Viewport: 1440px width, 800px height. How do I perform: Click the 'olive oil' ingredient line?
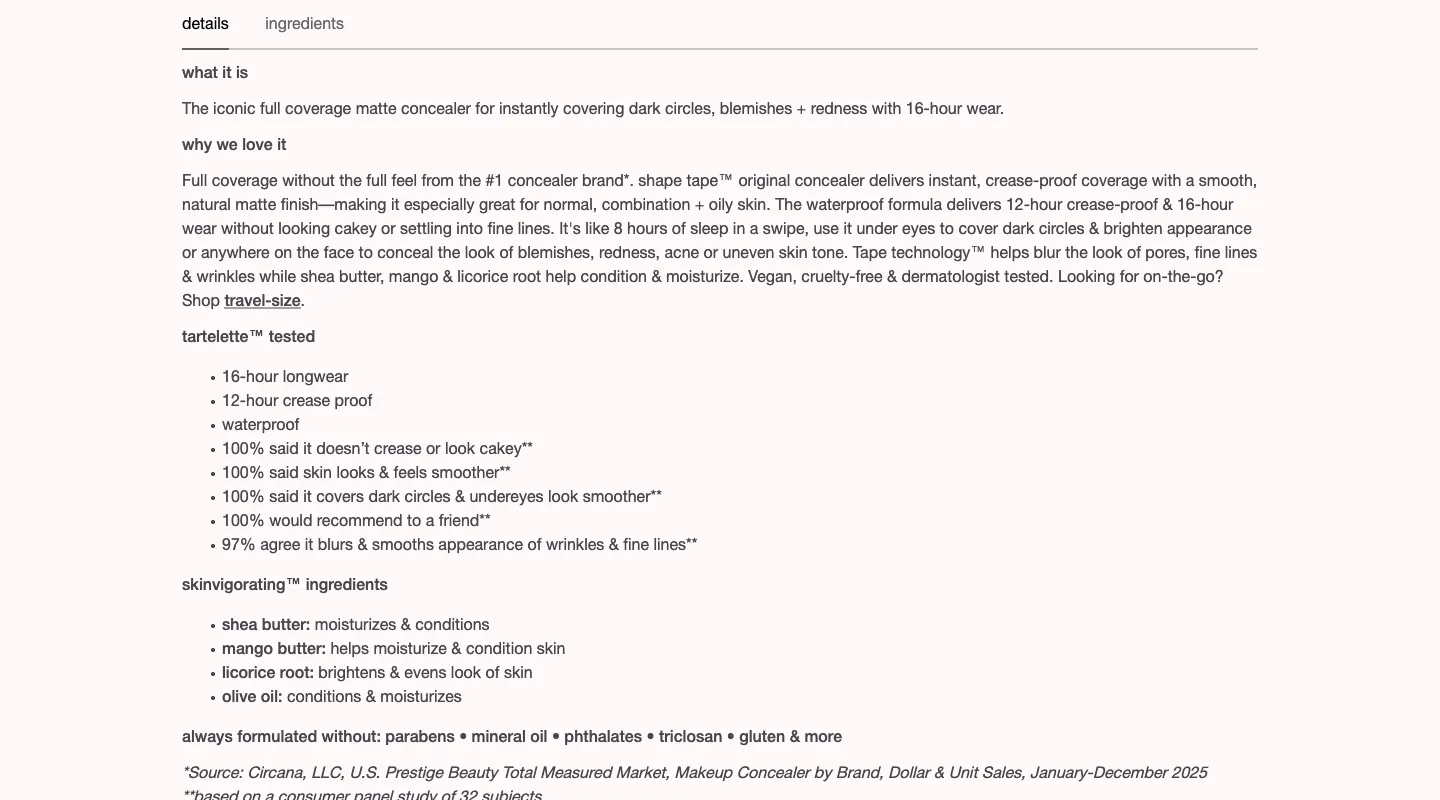tap(342, 697)
